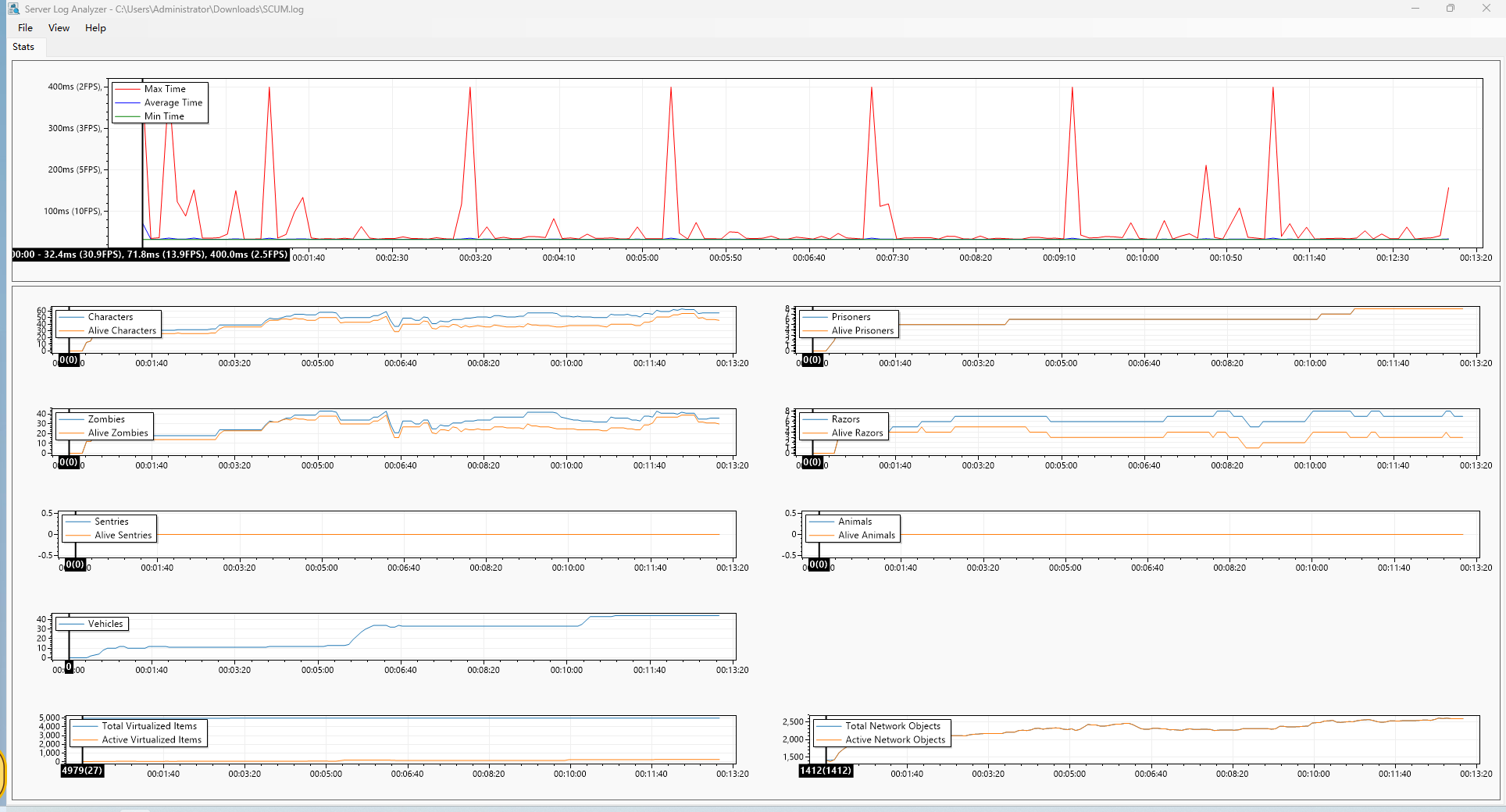The width and height of the screenshot is (1506, 812).
Task: Switch to the Stats tab
Action: tap(23, 47)
